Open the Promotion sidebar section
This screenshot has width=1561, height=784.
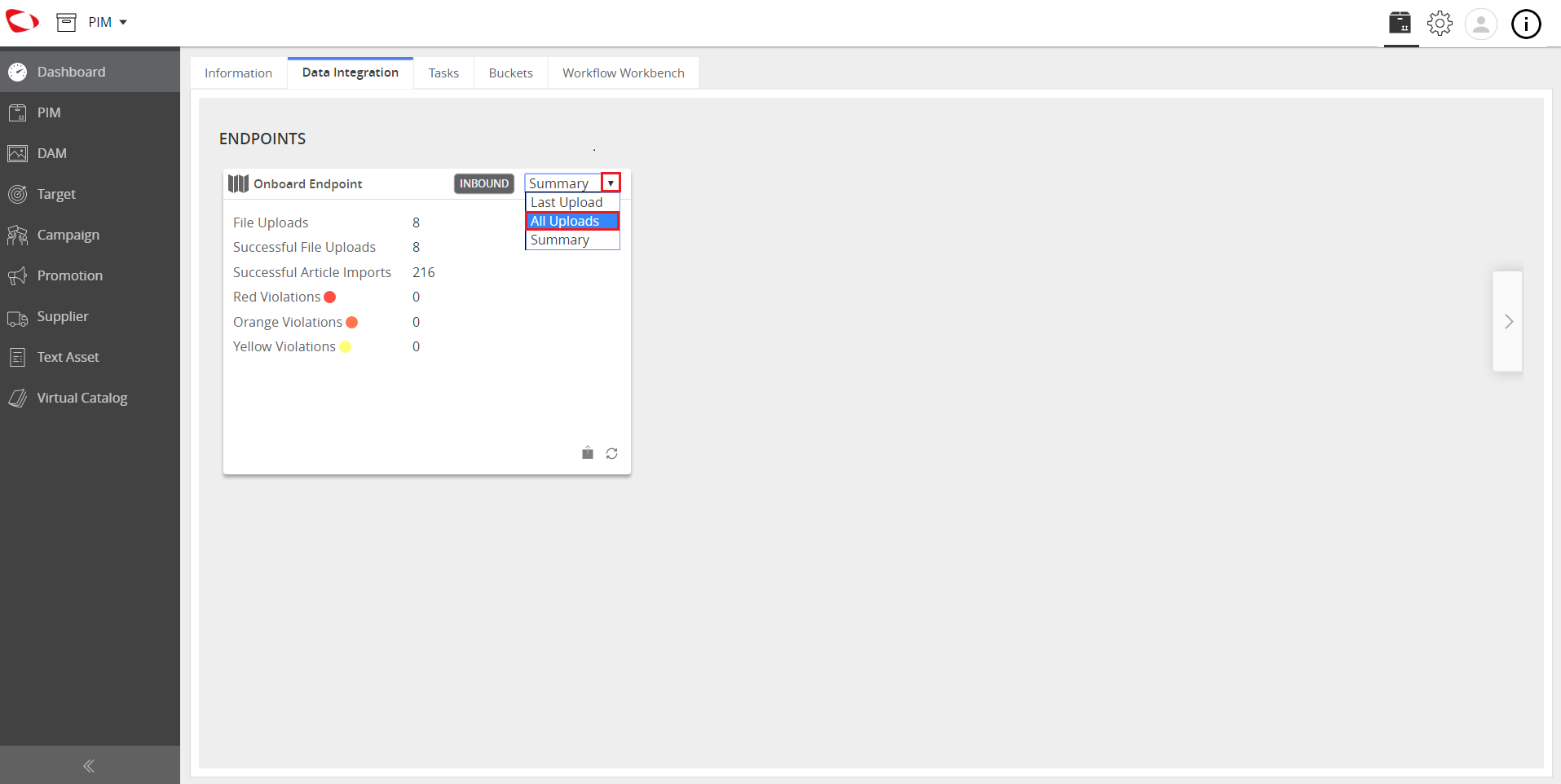click(90, 275)
